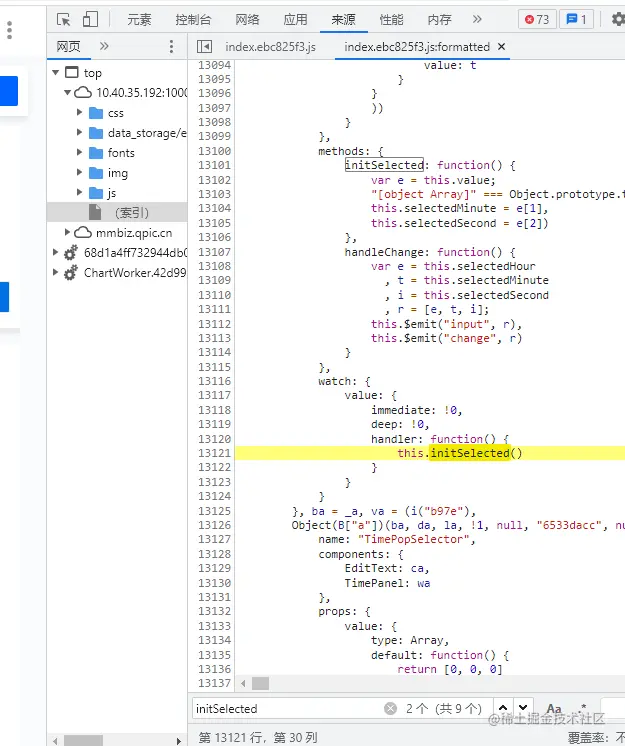Select the 网页 navigator tab

pyautogui.click(x=68, y=46)
